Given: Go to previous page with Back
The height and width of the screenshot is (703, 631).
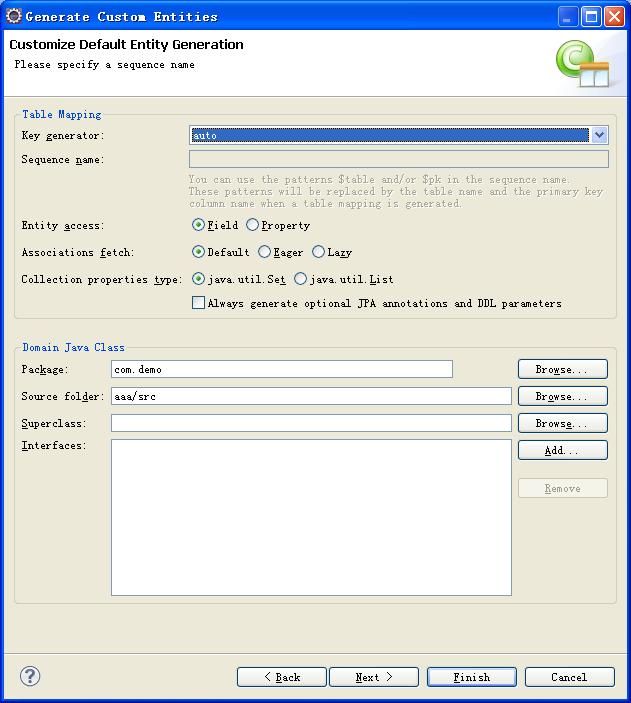Looking at the screenshot, I should (282, 677).
